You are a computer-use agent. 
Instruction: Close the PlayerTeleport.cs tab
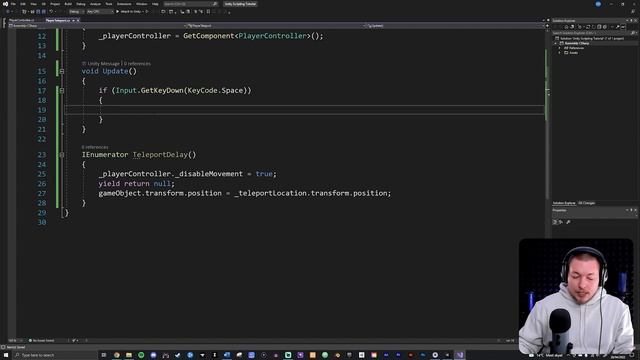tap(78, 20)
